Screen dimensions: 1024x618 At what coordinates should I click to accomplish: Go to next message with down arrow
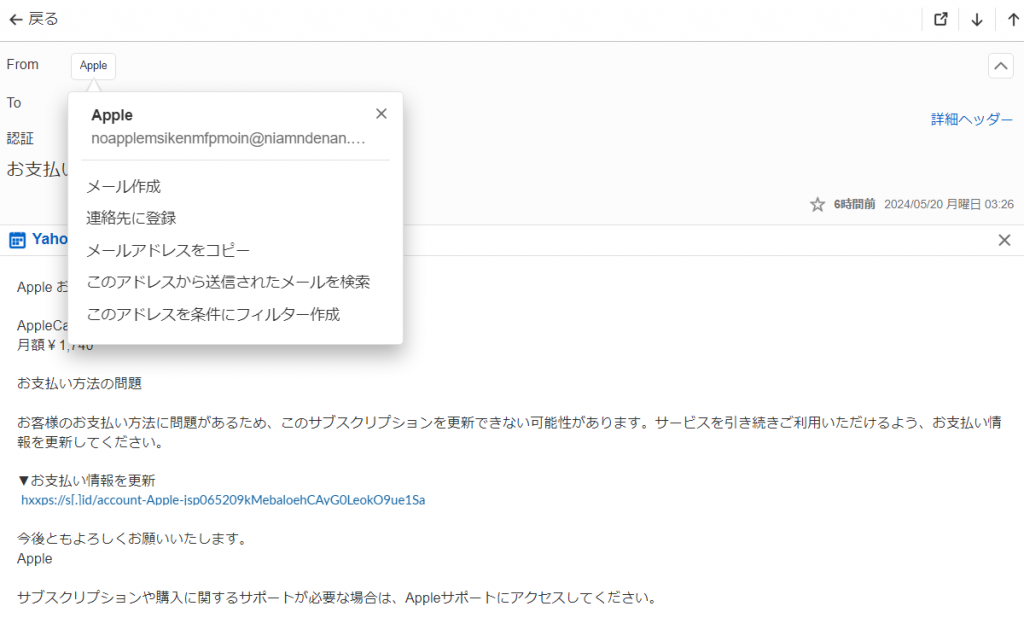pyautogui.click(x=977, y=19)
